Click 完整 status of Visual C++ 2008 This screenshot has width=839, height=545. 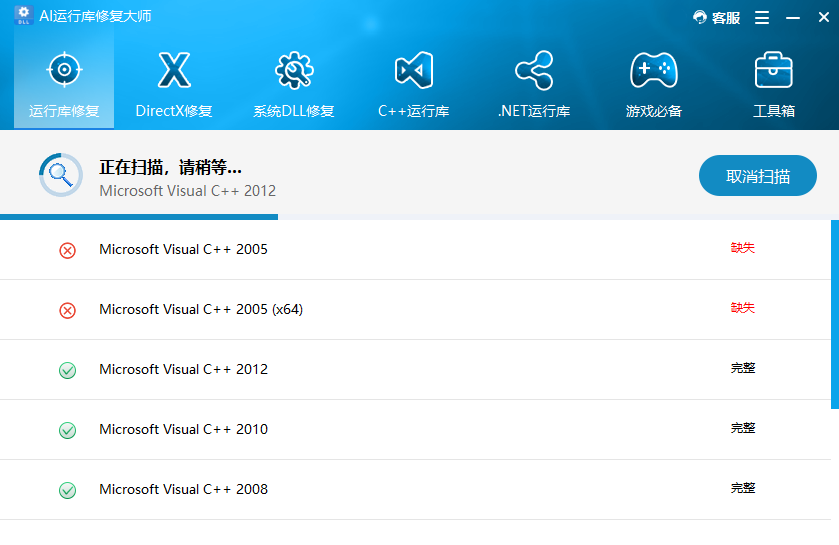pos(743,488)
